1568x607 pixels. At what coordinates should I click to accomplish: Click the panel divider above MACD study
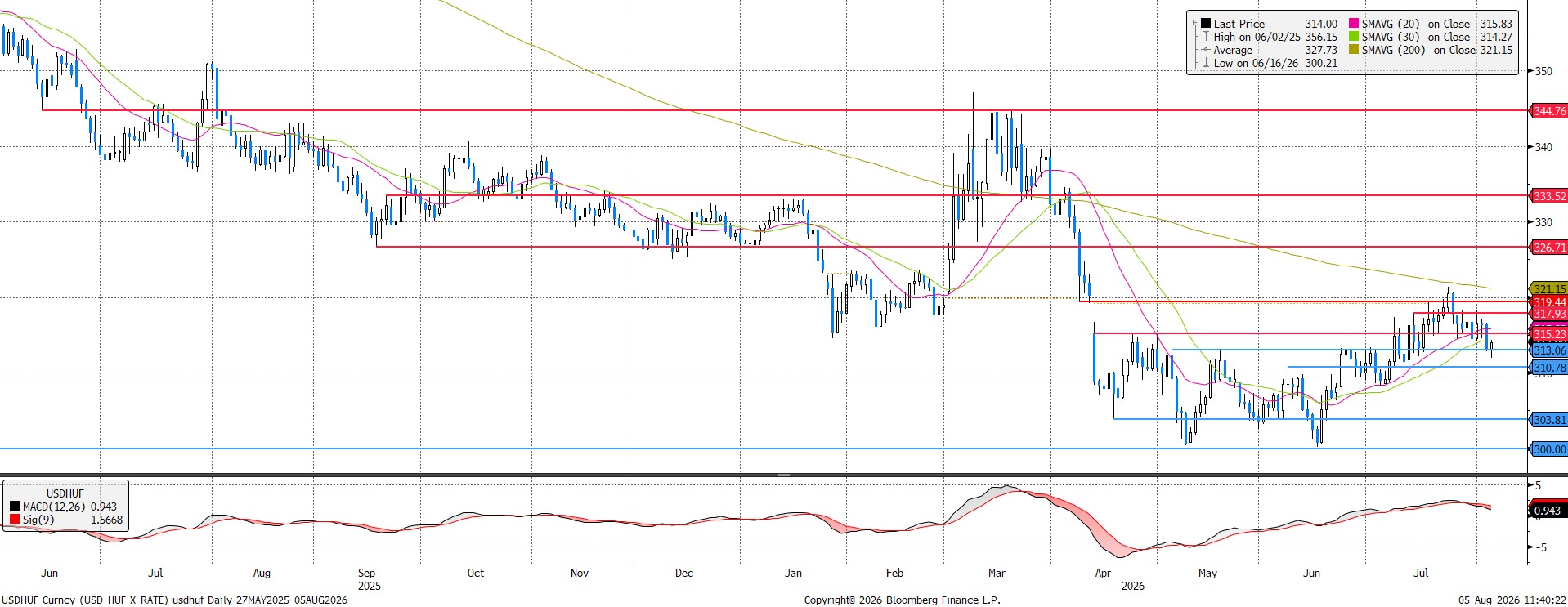pos(764,475)
